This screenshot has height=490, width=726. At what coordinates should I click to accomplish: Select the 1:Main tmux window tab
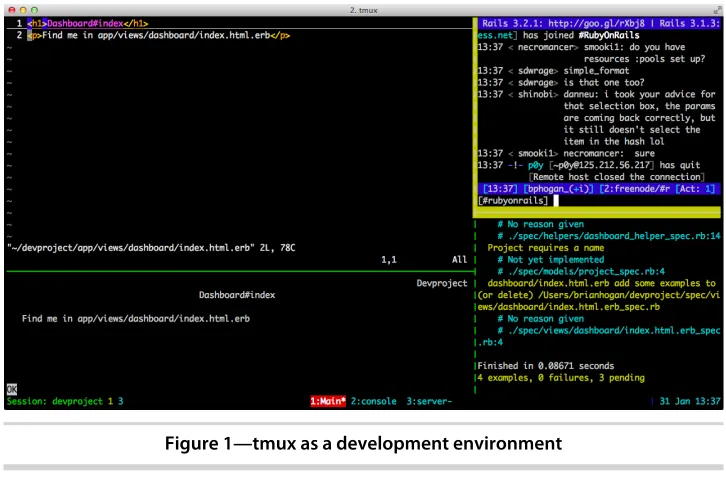pyautogui.click(x=328, y=401)
